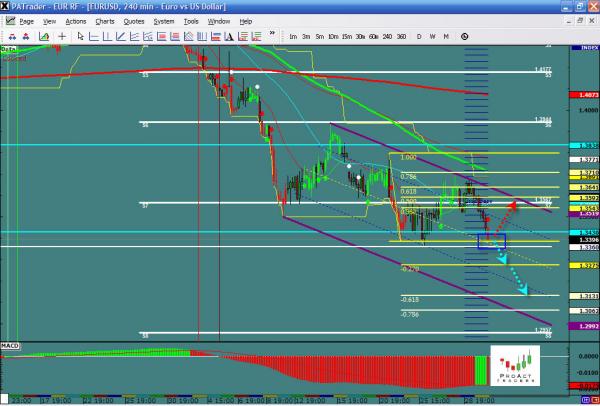
Task: Open the Quotes menu
Action: [x=132, y=20]
